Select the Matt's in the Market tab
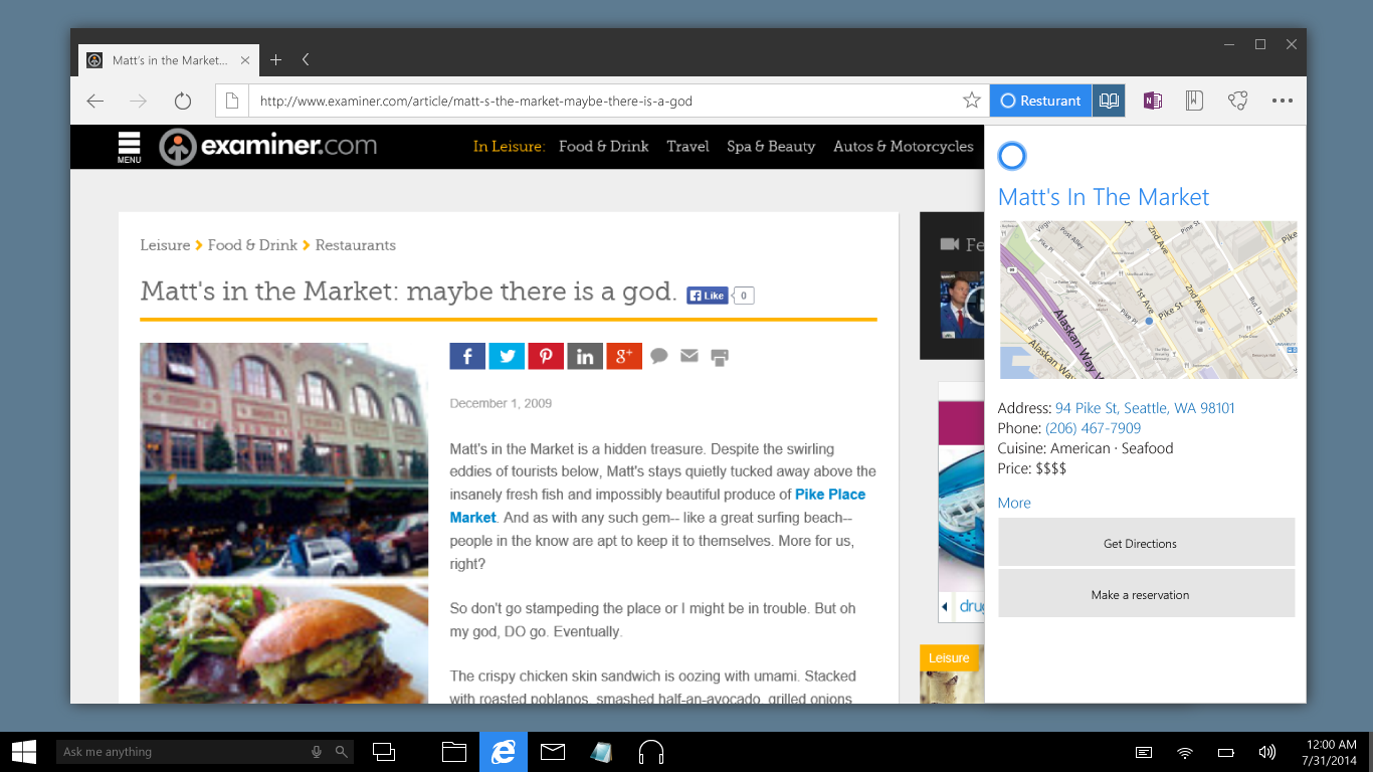The height and width of the screenshot is (772, 1373). [x=169, y=60]
